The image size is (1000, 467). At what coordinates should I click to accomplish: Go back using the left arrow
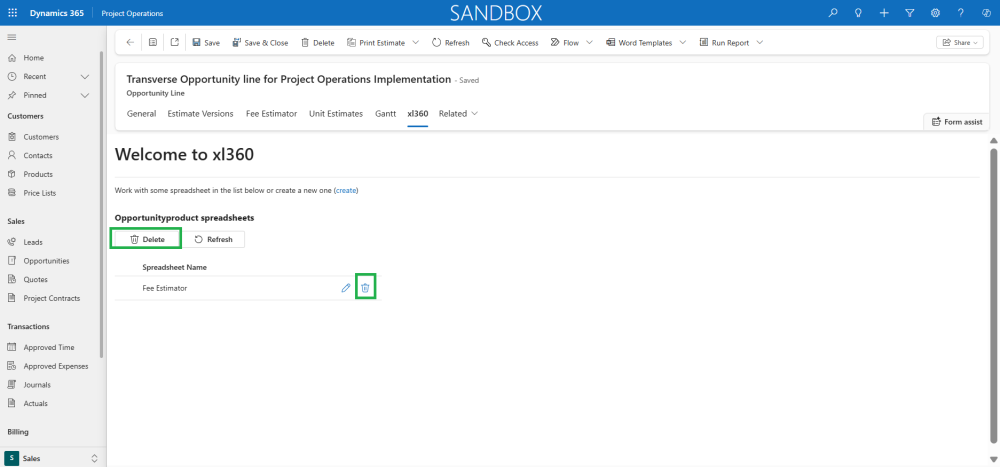[x=130, y=43]
